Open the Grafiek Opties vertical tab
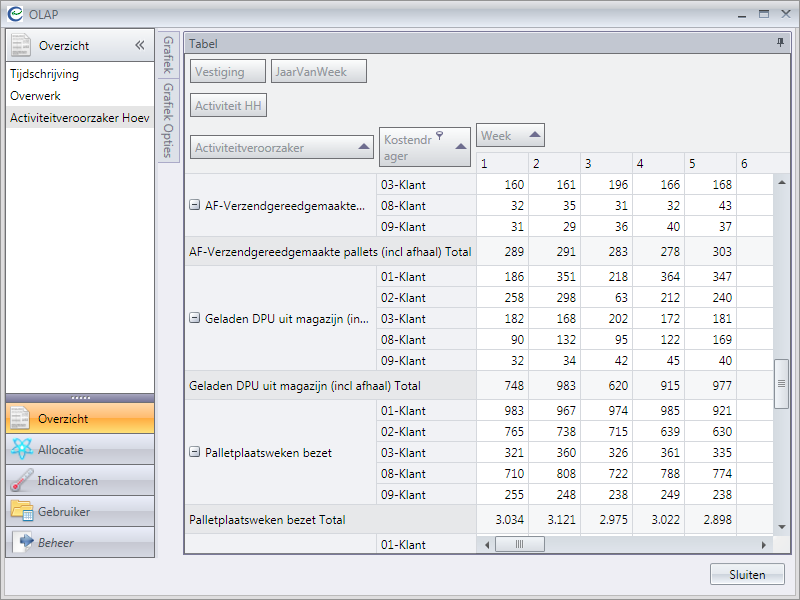This screenshot has height=600, width=800. (x=168, y=120)
